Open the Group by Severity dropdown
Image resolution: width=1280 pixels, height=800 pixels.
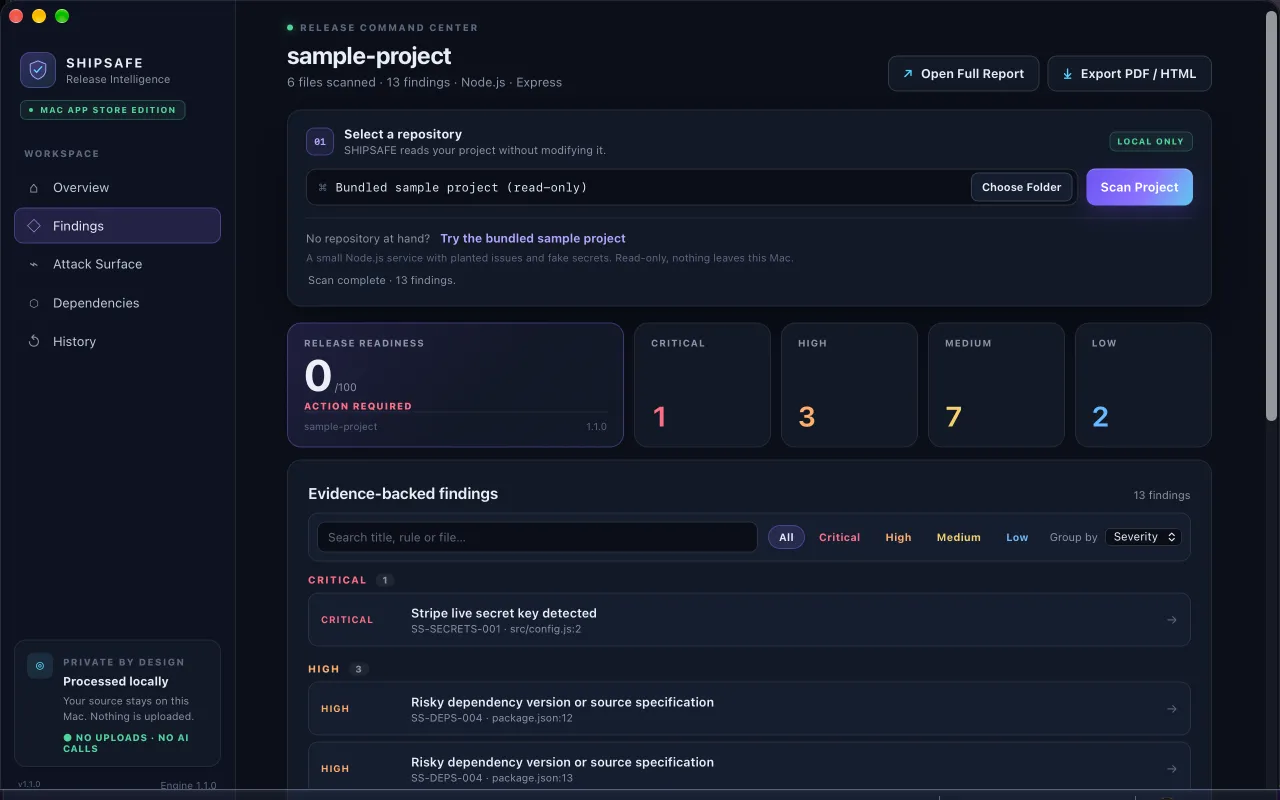point(1143,537)
